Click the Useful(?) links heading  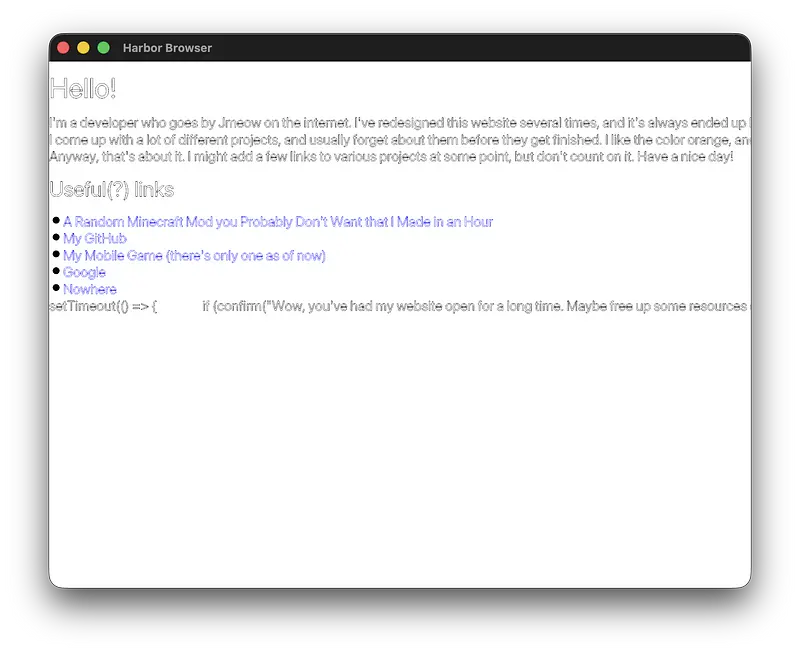[111, 190]
